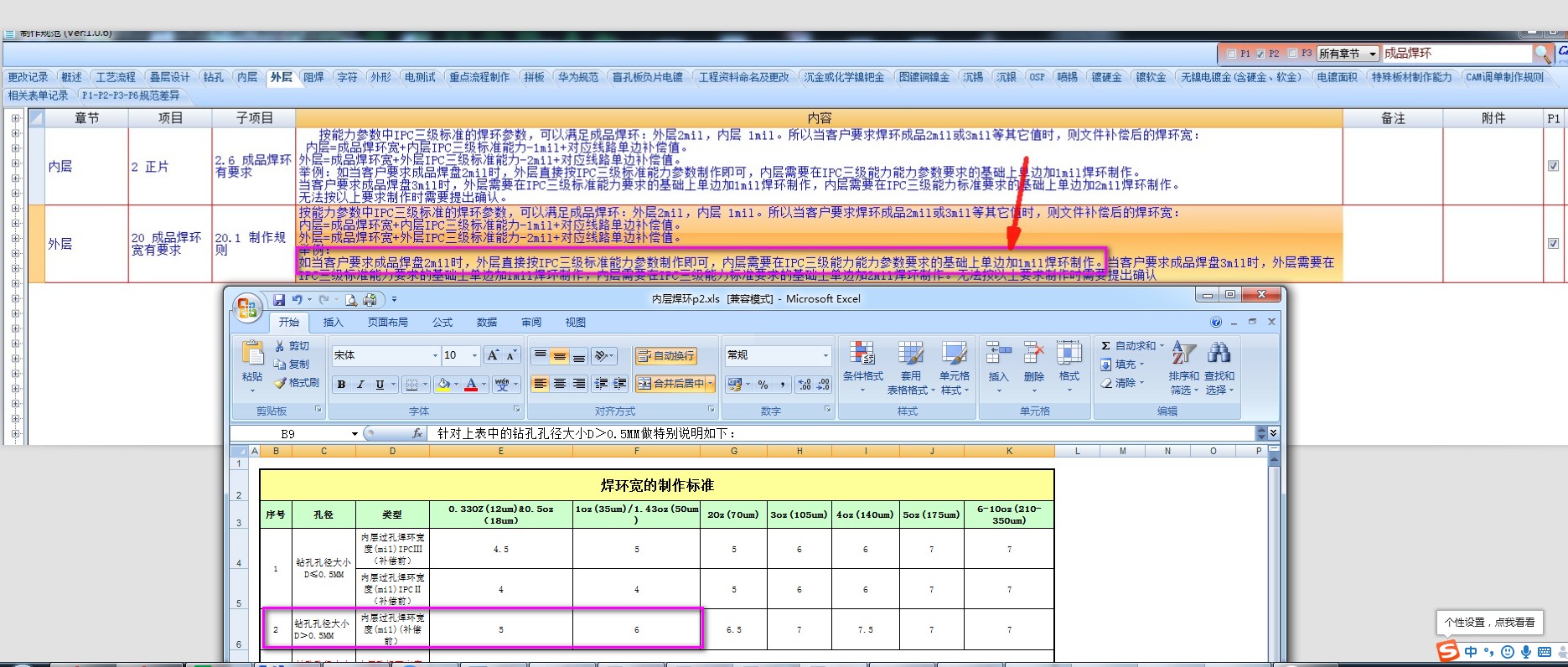The width and height of the screenshot is (1568, 667).
Task: Click the 成品焊环 search input field
Action: point(1457,54)
